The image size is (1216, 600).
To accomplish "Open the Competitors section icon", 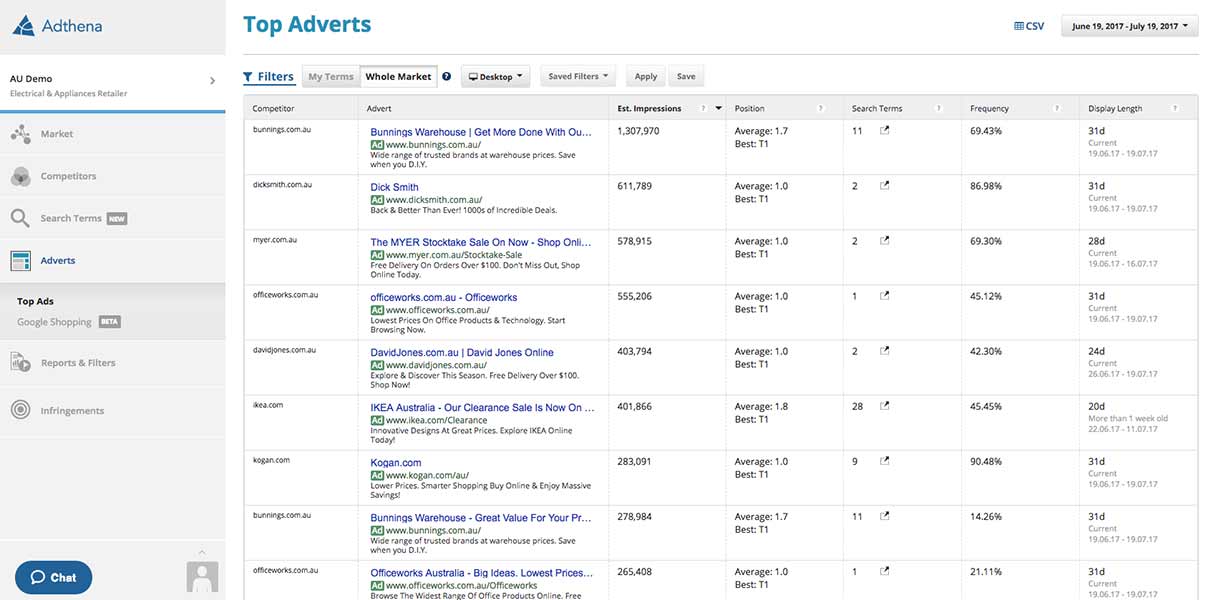I will (x=20, y=176).
